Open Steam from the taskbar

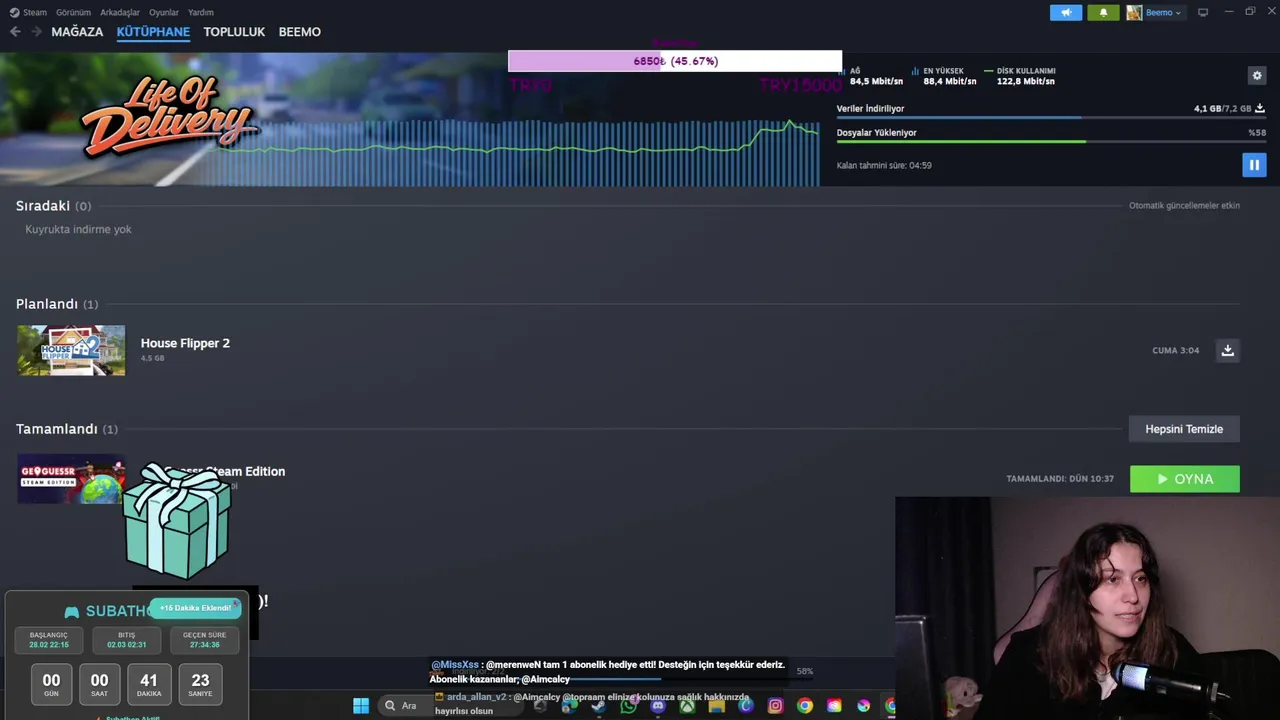click(x=598, y=706)
